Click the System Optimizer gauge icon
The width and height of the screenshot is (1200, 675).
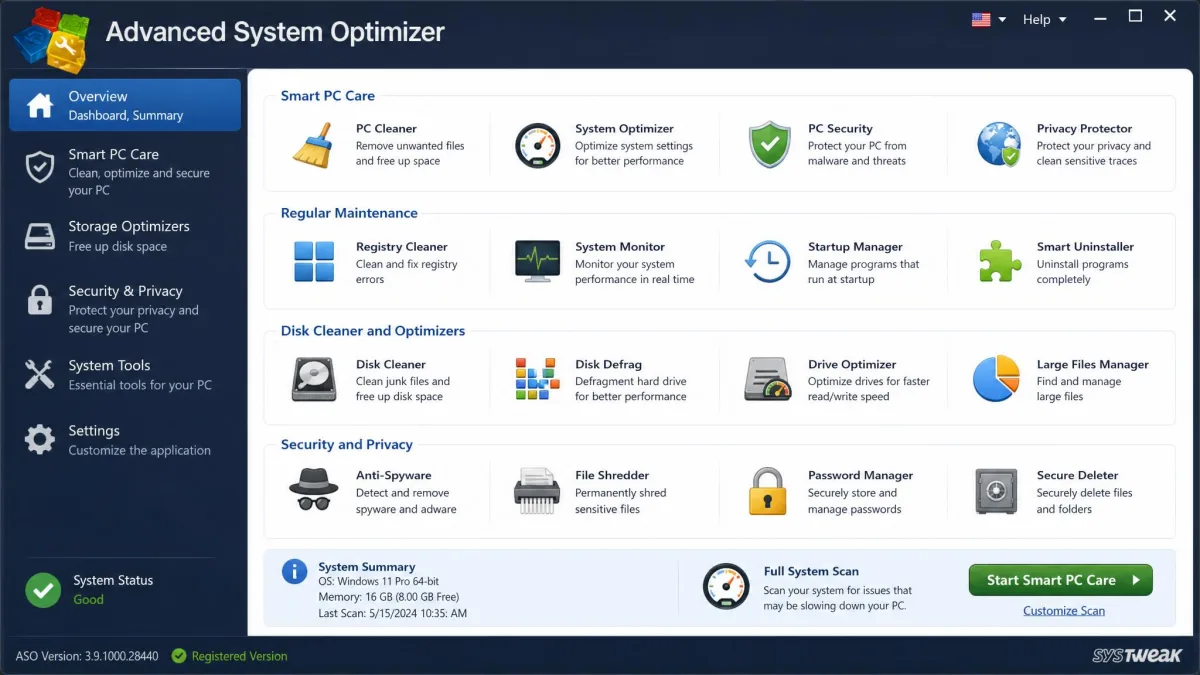click(537, 145)
